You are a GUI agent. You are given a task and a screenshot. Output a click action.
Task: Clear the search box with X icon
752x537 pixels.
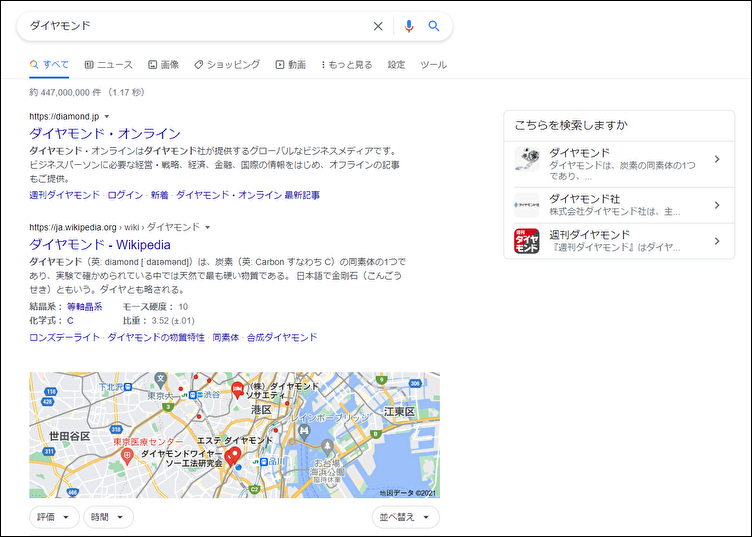tap(378, 26)
